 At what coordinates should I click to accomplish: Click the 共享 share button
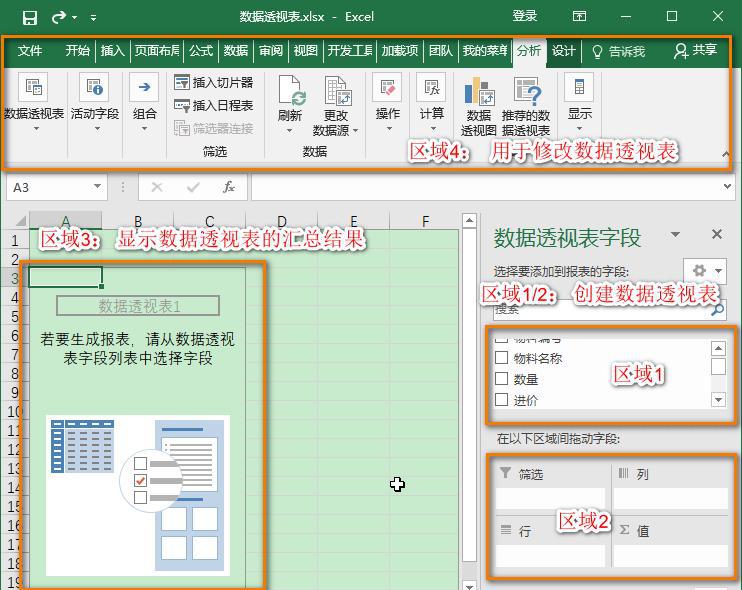click(x=695, y=50)
